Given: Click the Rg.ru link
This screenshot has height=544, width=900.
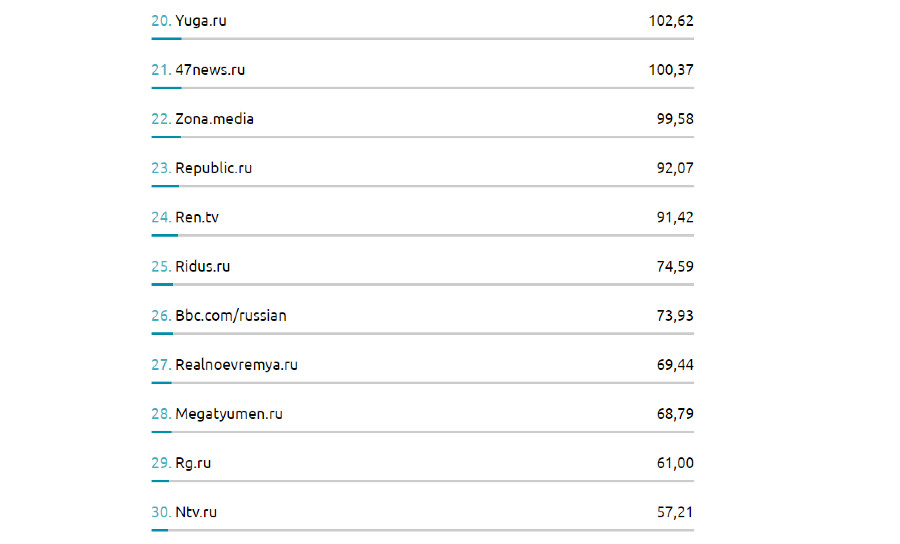Looking at the screenshot, I should (193, 463).
